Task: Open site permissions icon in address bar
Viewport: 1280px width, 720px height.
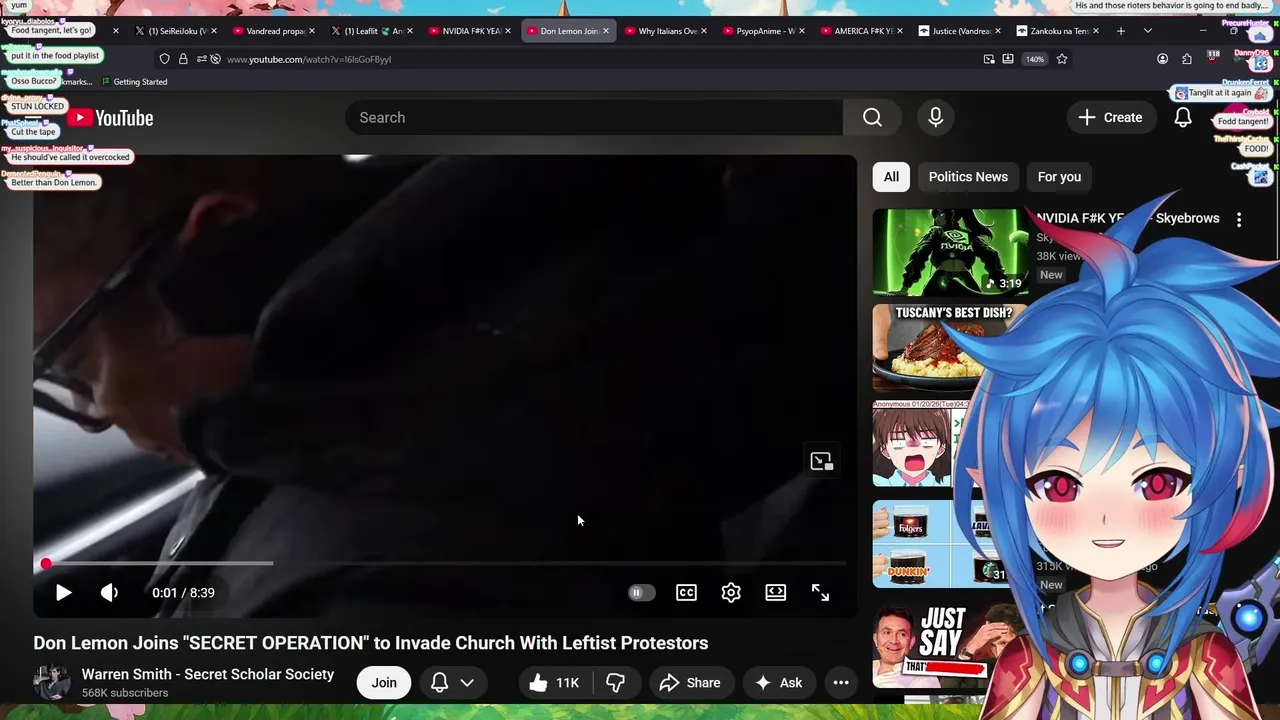Action: pyautogui.click(x=201, y=59)
